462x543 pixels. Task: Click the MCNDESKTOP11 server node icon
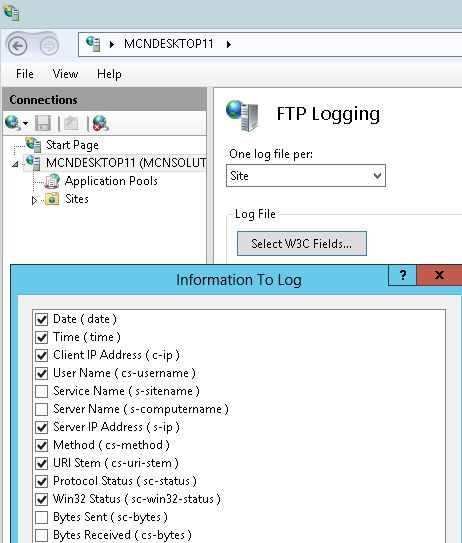33,162
